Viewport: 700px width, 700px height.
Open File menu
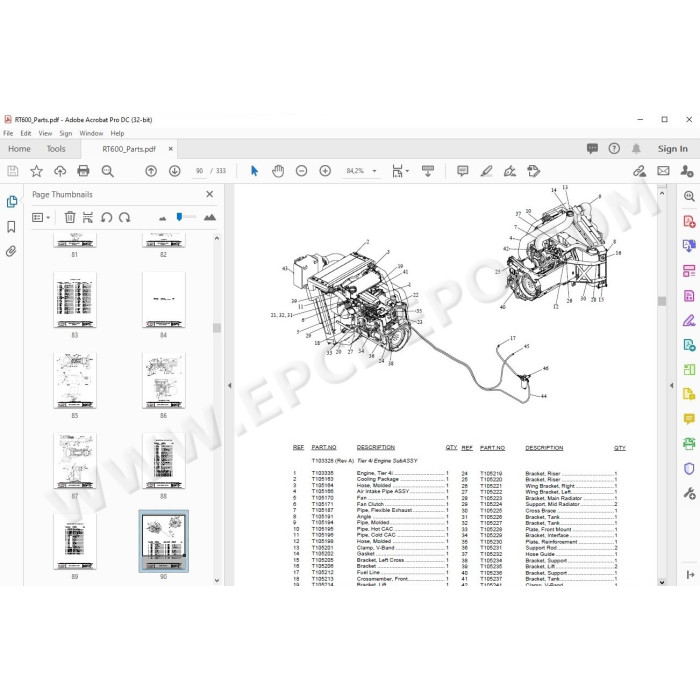(x=8, y=133)
